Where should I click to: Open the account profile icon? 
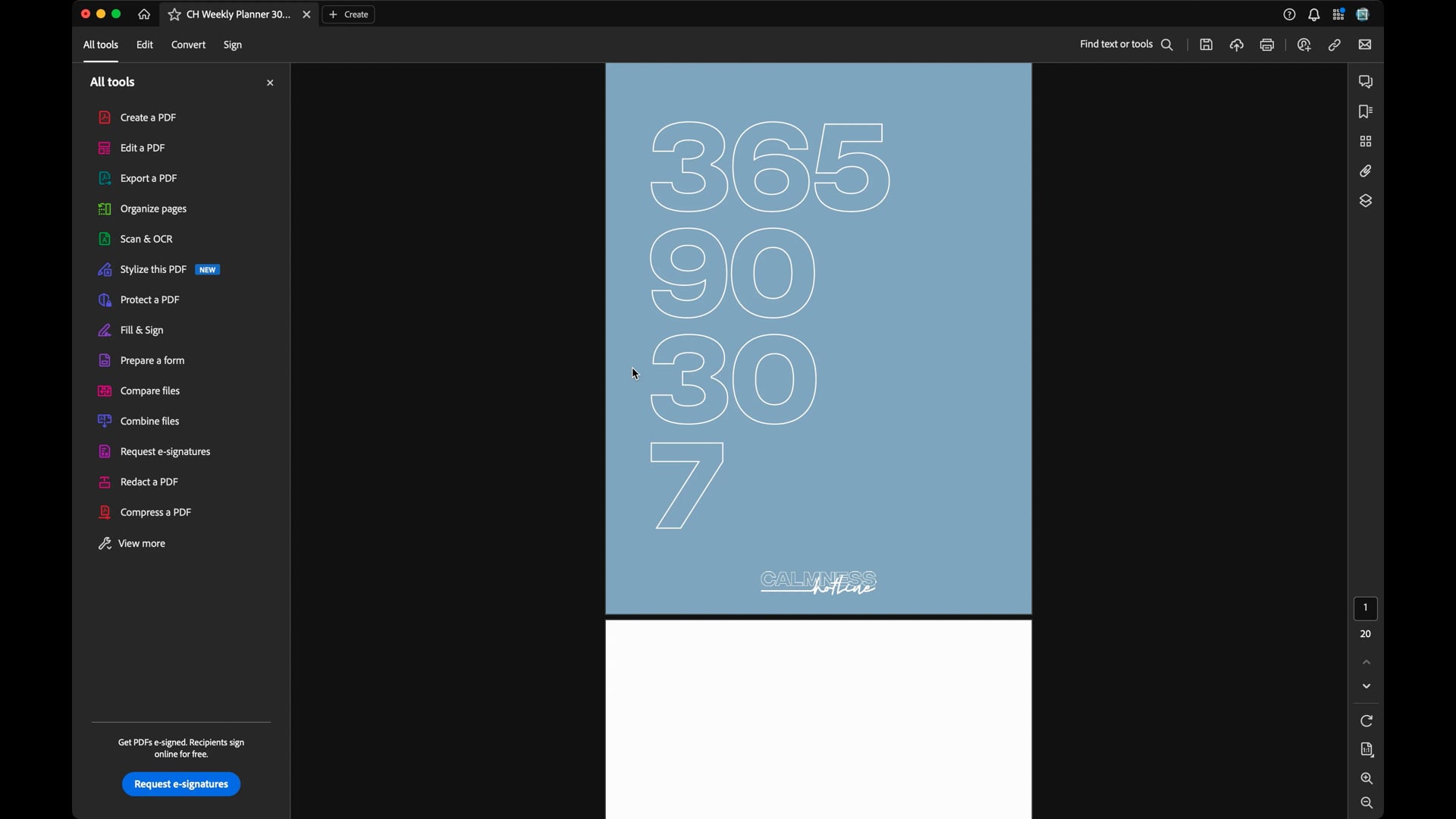tap(1363, 14)
